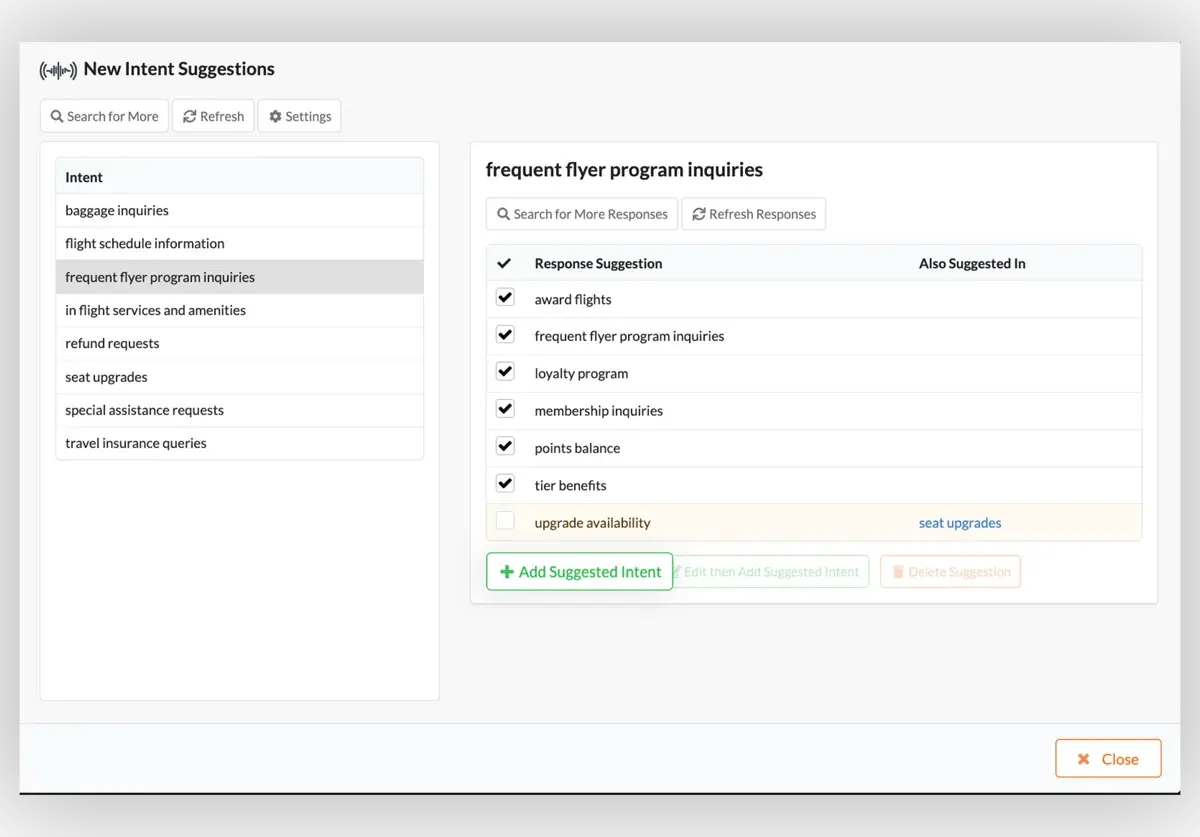Click Add Suggested Intent plus button

coord(579,572)
